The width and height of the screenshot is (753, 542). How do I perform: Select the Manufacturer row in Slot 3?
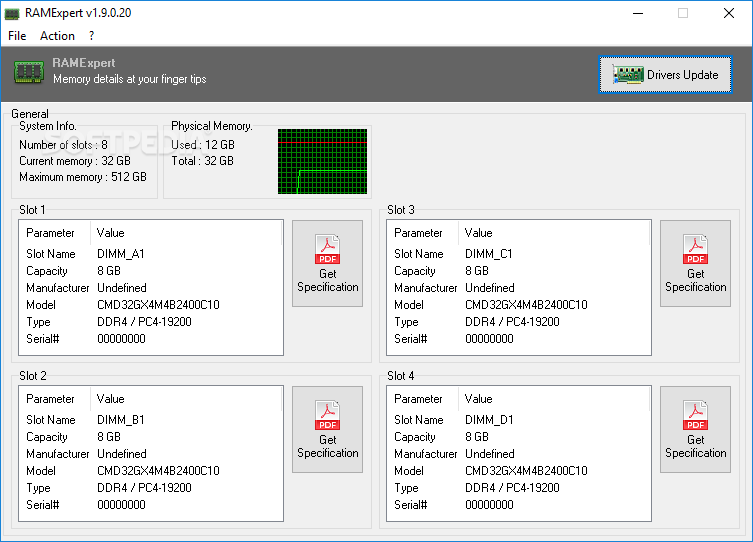click(x=518, y=288)
